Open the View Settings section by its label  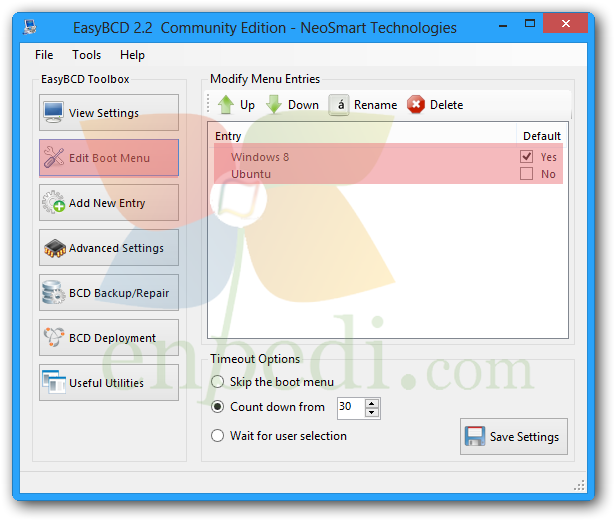click(x=104, y=113)
